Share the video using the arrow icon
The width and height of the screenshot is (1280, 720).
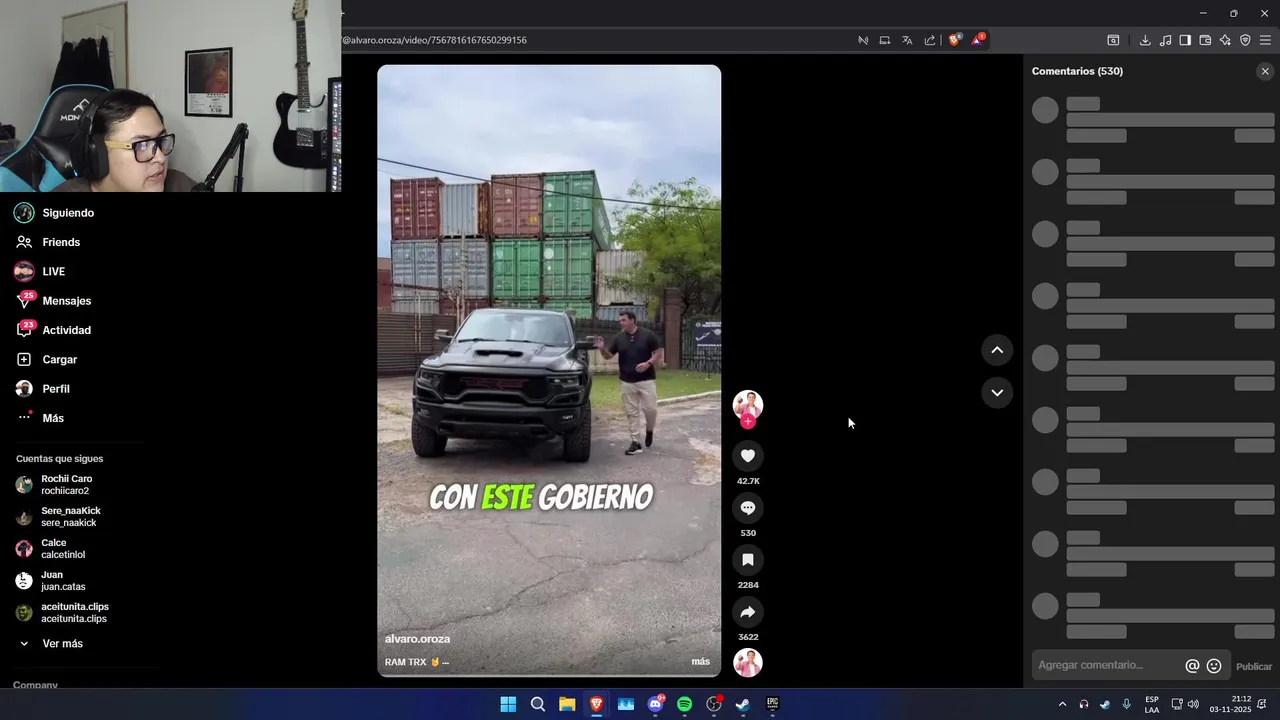tap(747, 612)
